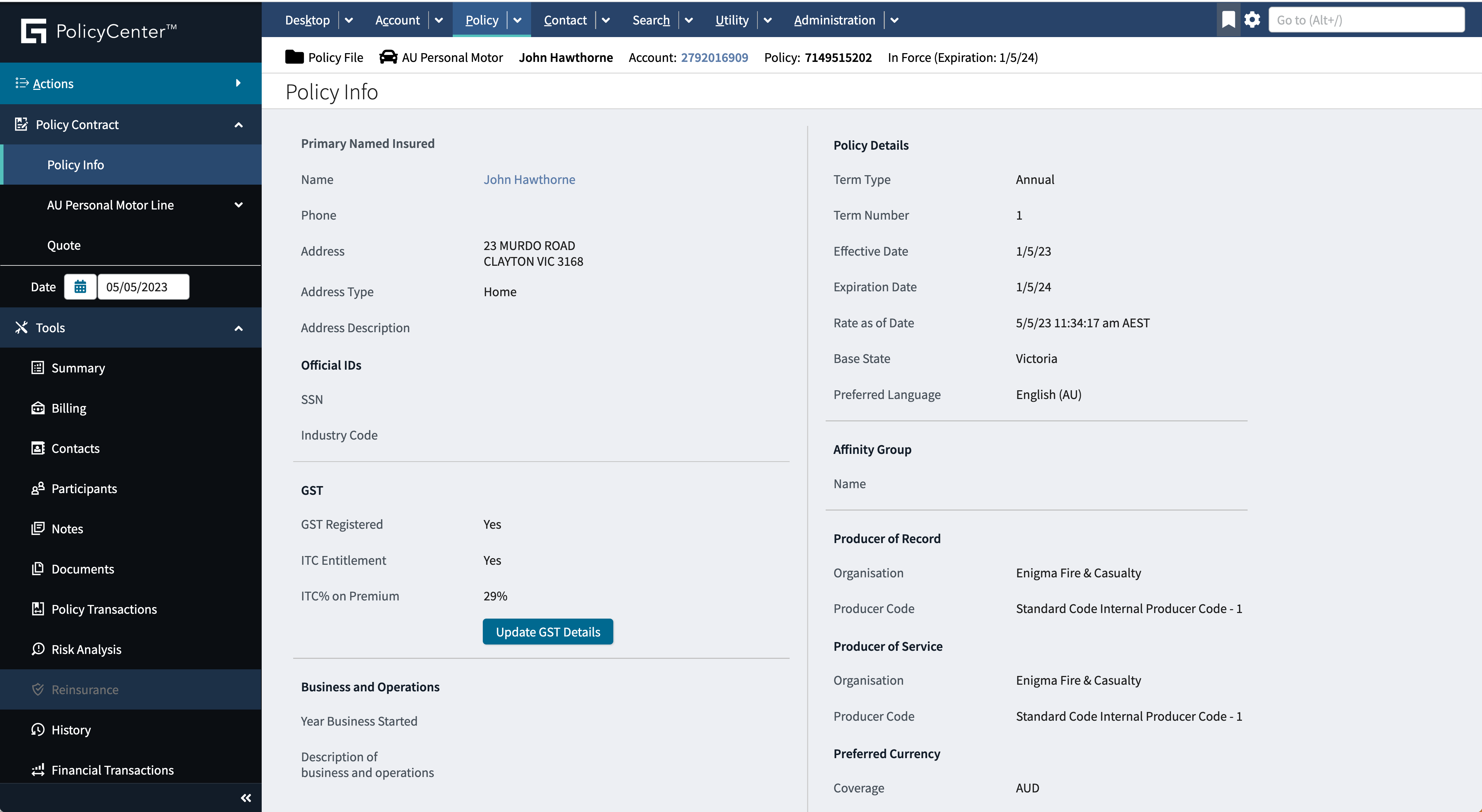Expand AU Personal Motor Line section
The width and height of the screenshot is (1482, 812).
pyautogui.click(x=238, y=205)
